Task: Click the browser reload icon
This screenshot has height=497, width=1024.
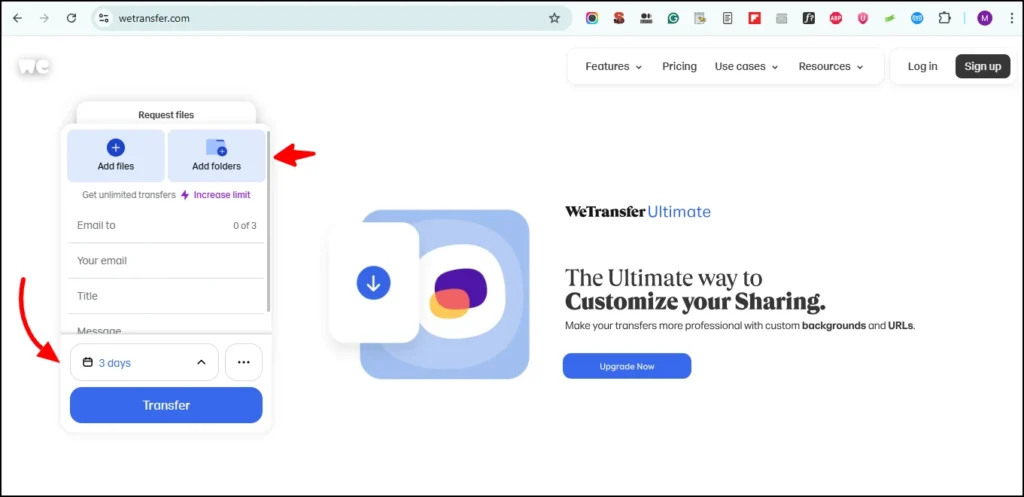Action: [x=71, y=18]
